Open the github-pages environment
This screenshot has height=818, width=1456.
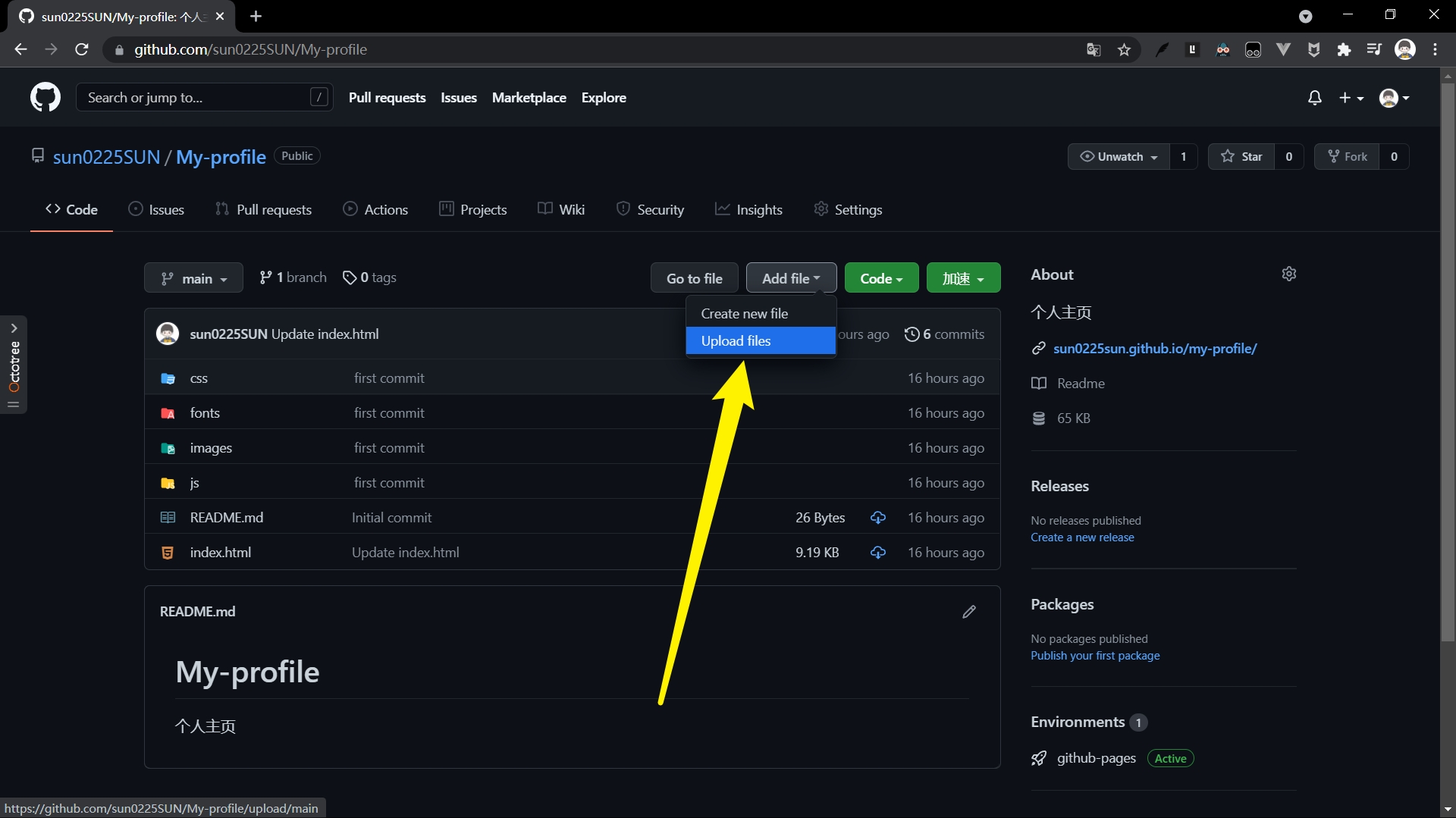pyautogui.click(x=1097, y=758)
